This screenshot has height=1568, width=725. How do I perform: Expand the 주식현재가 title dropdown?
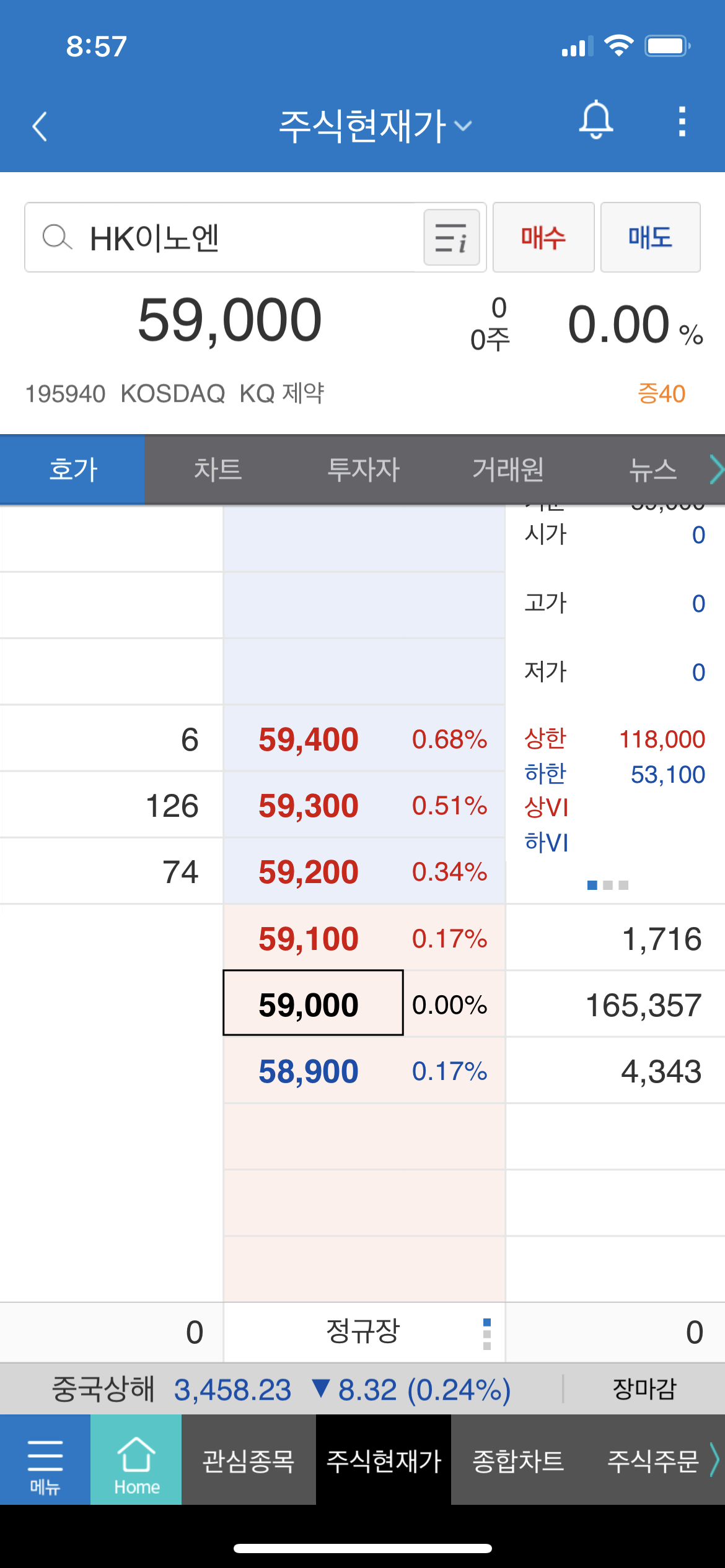(376, 126)
